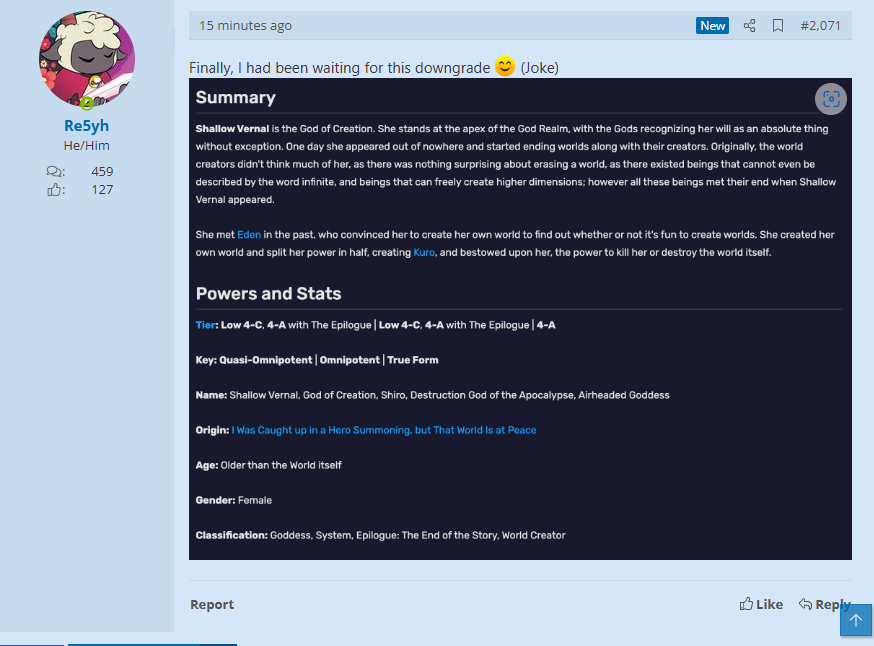Click the reaction score value 127
The image size is (874, 646).
tap(102, 190)
